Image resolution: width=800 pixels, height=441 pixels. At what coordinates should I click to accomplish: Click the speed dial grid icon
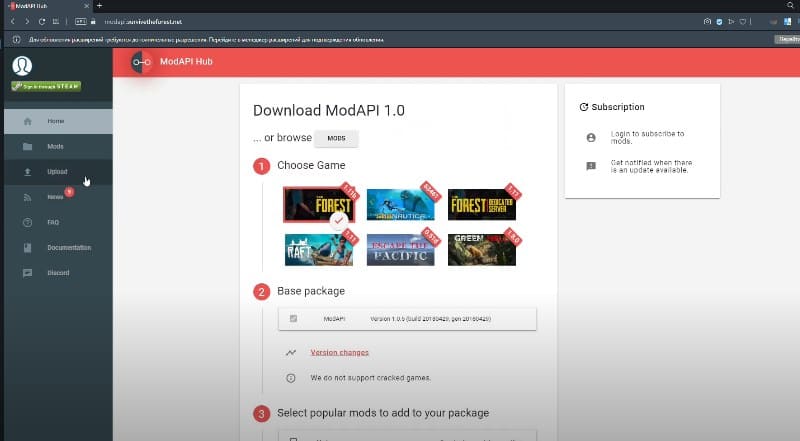[56, 21]
